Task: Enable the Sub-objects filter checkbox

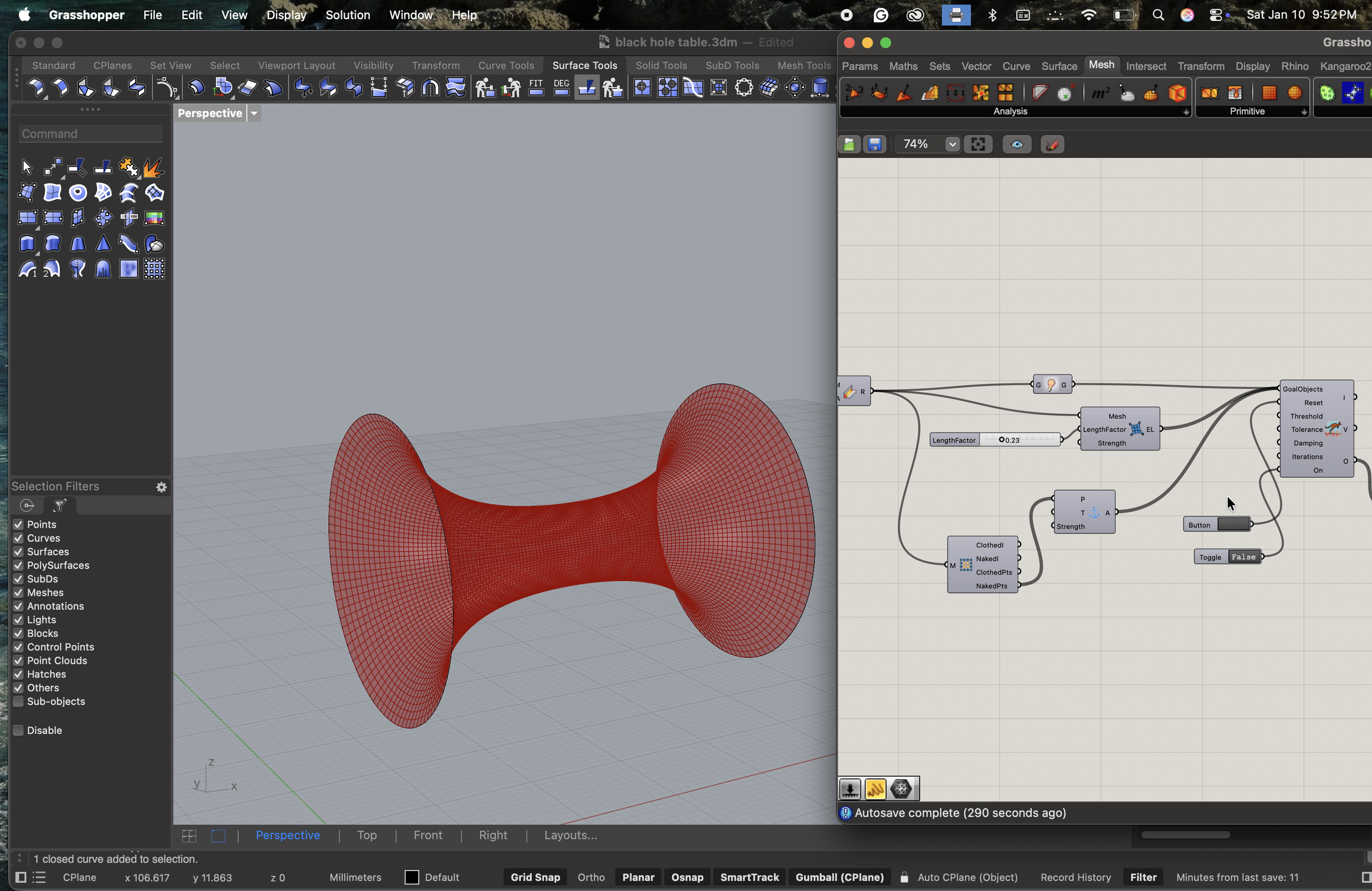Action: click(19, 701)
